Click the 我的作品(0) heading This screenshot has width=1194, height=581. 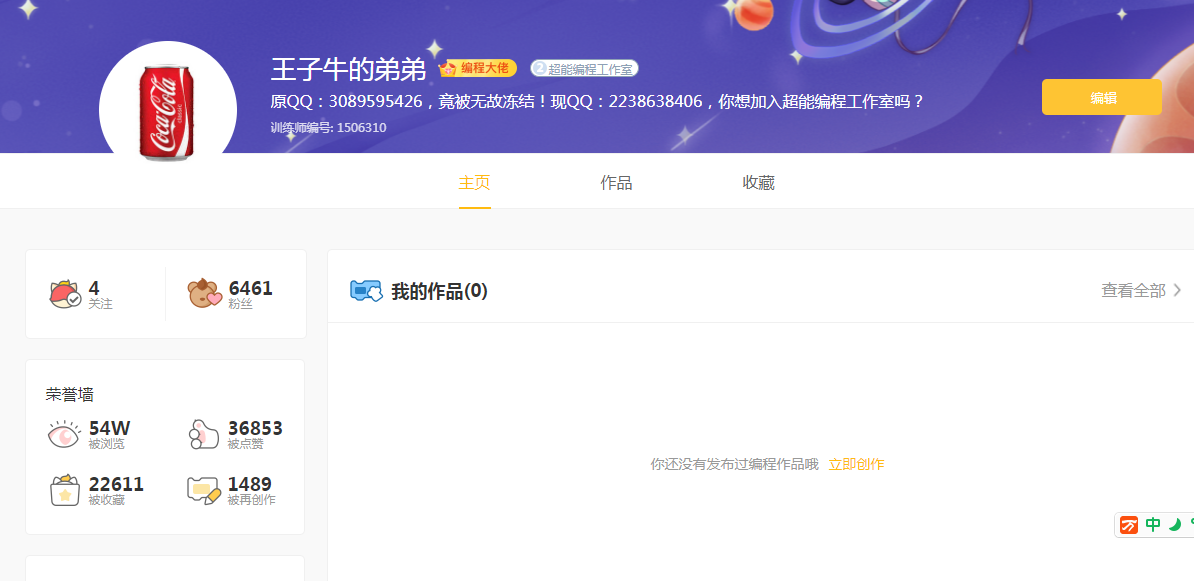[x=439, y=291]
